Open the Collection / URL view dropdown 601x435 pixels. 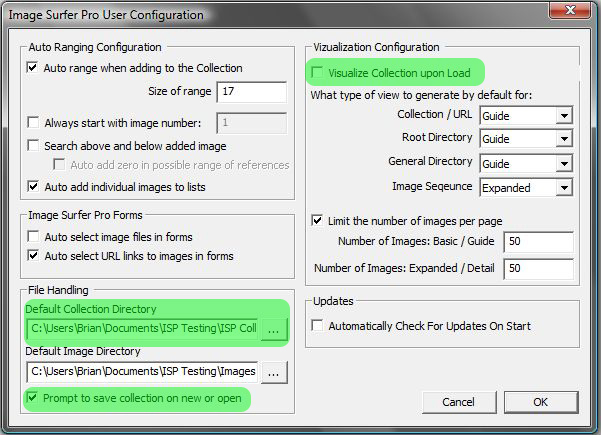526,115
